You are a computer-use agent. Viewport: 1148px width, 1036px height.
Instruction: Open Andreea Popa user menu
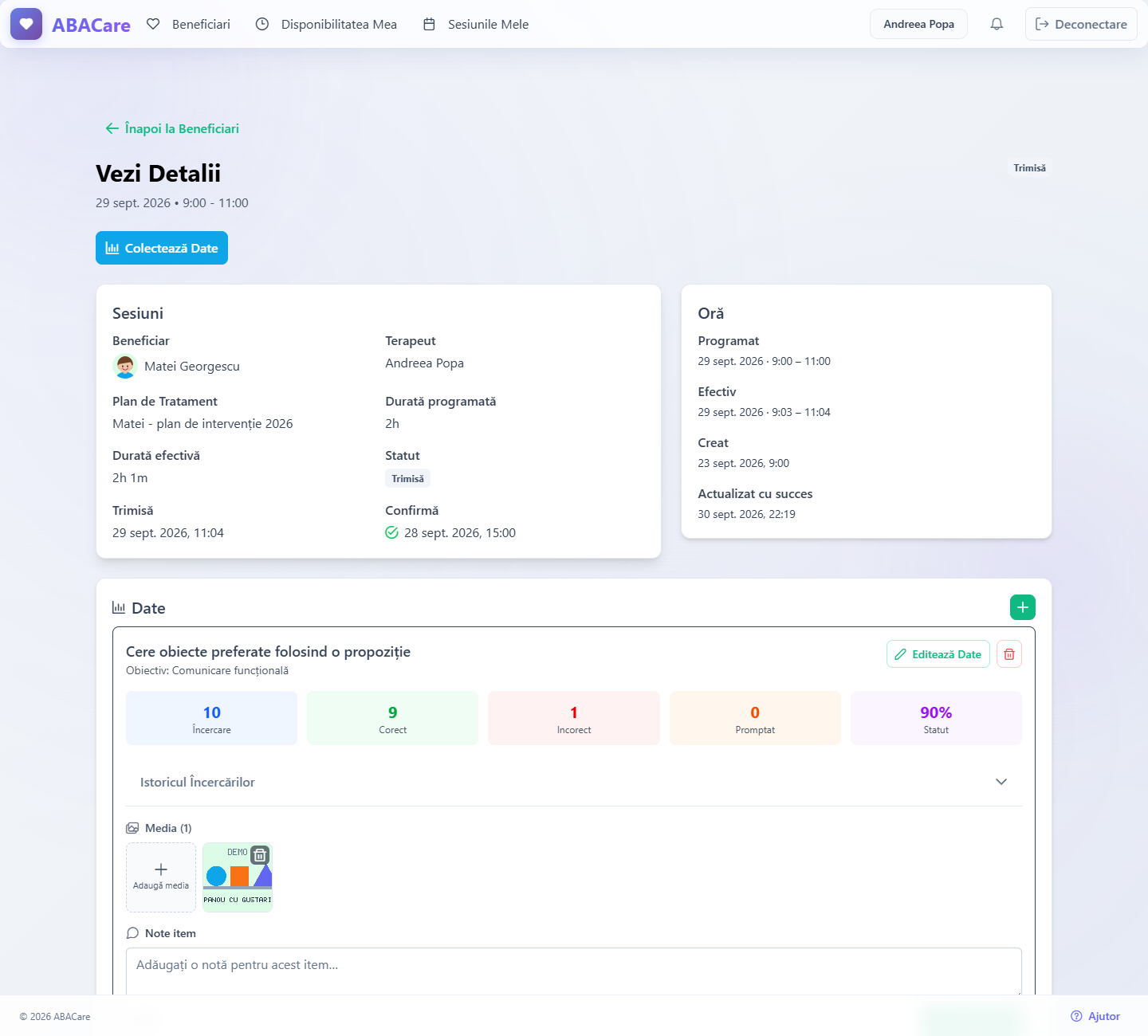(918, 24)
